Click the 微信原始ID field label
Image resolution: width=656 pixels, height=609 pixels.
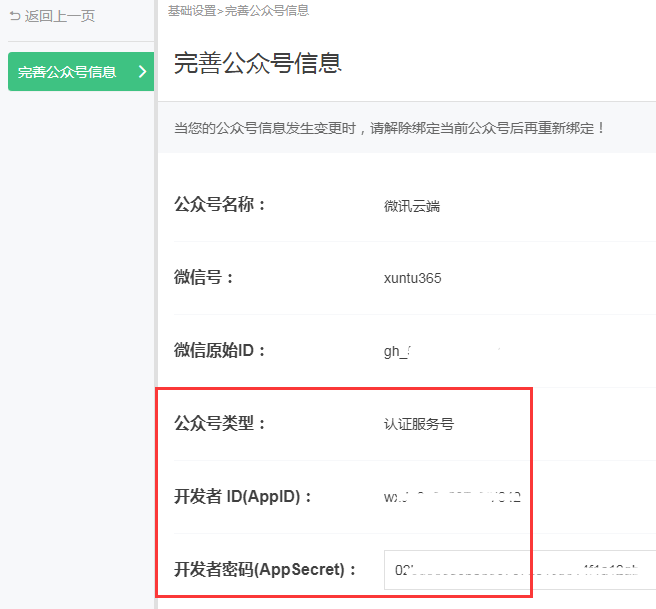(x=220, y=351)
